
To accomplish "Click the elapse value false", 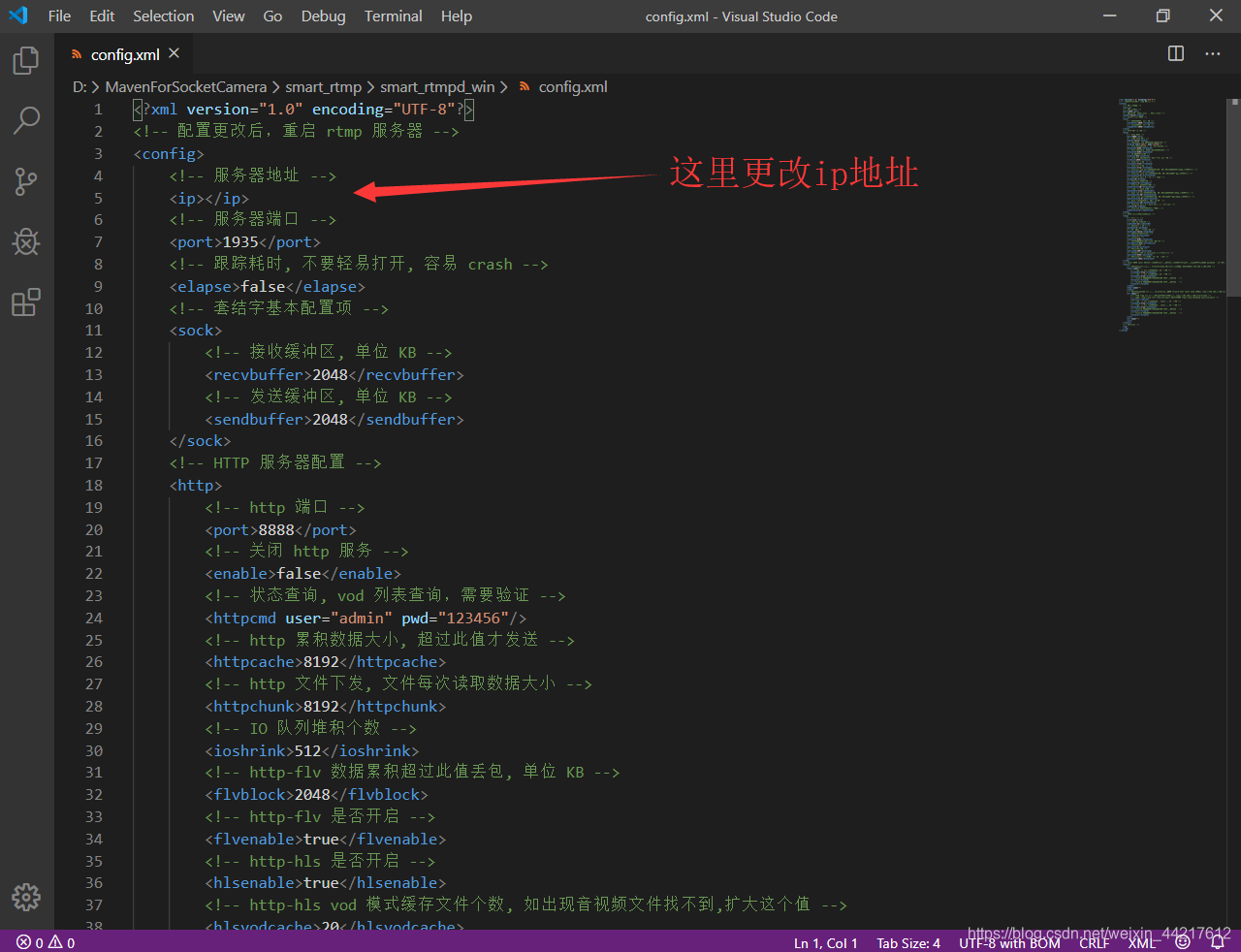I will 263,287.
